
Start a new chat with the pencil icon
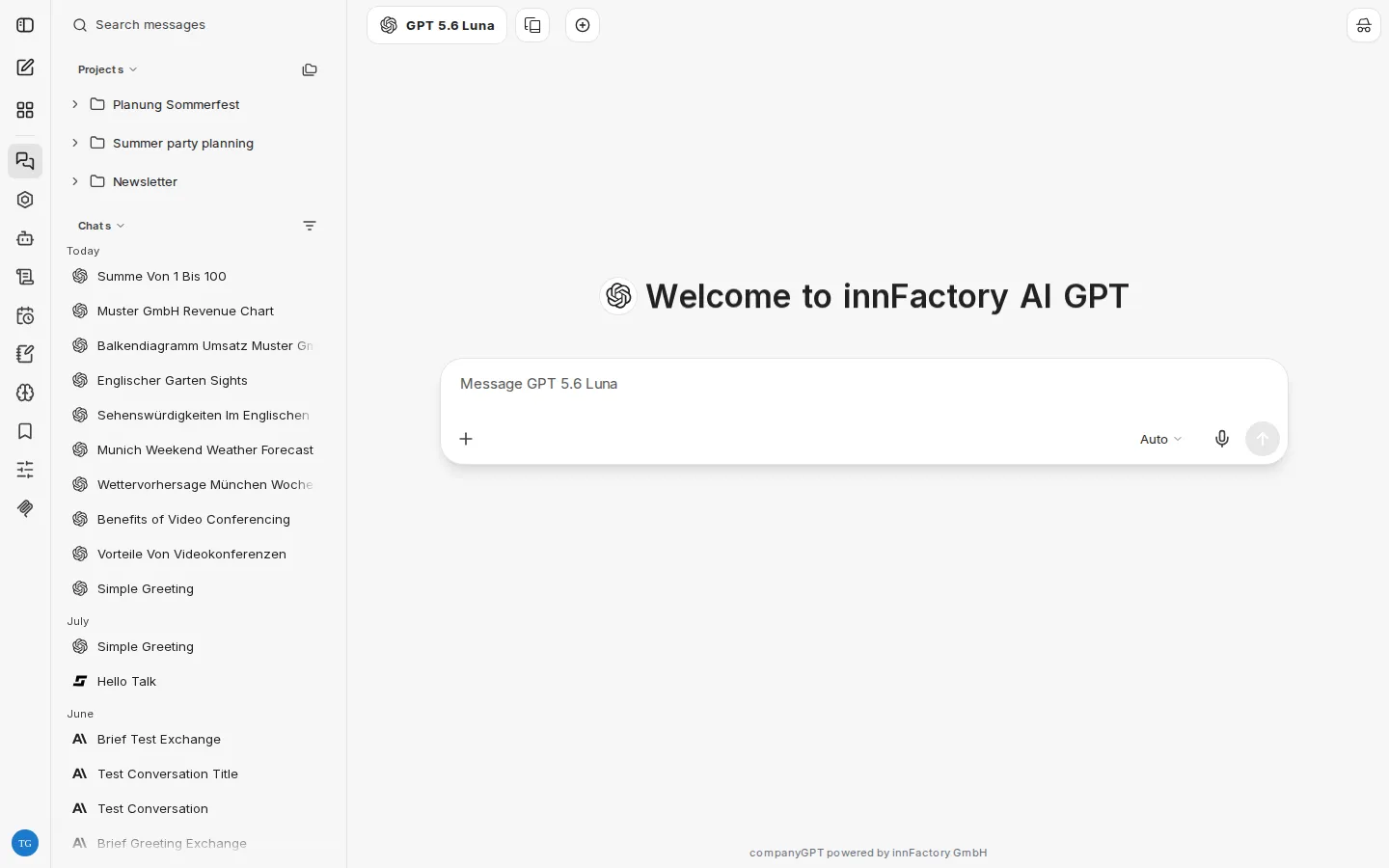pos(25,68)
